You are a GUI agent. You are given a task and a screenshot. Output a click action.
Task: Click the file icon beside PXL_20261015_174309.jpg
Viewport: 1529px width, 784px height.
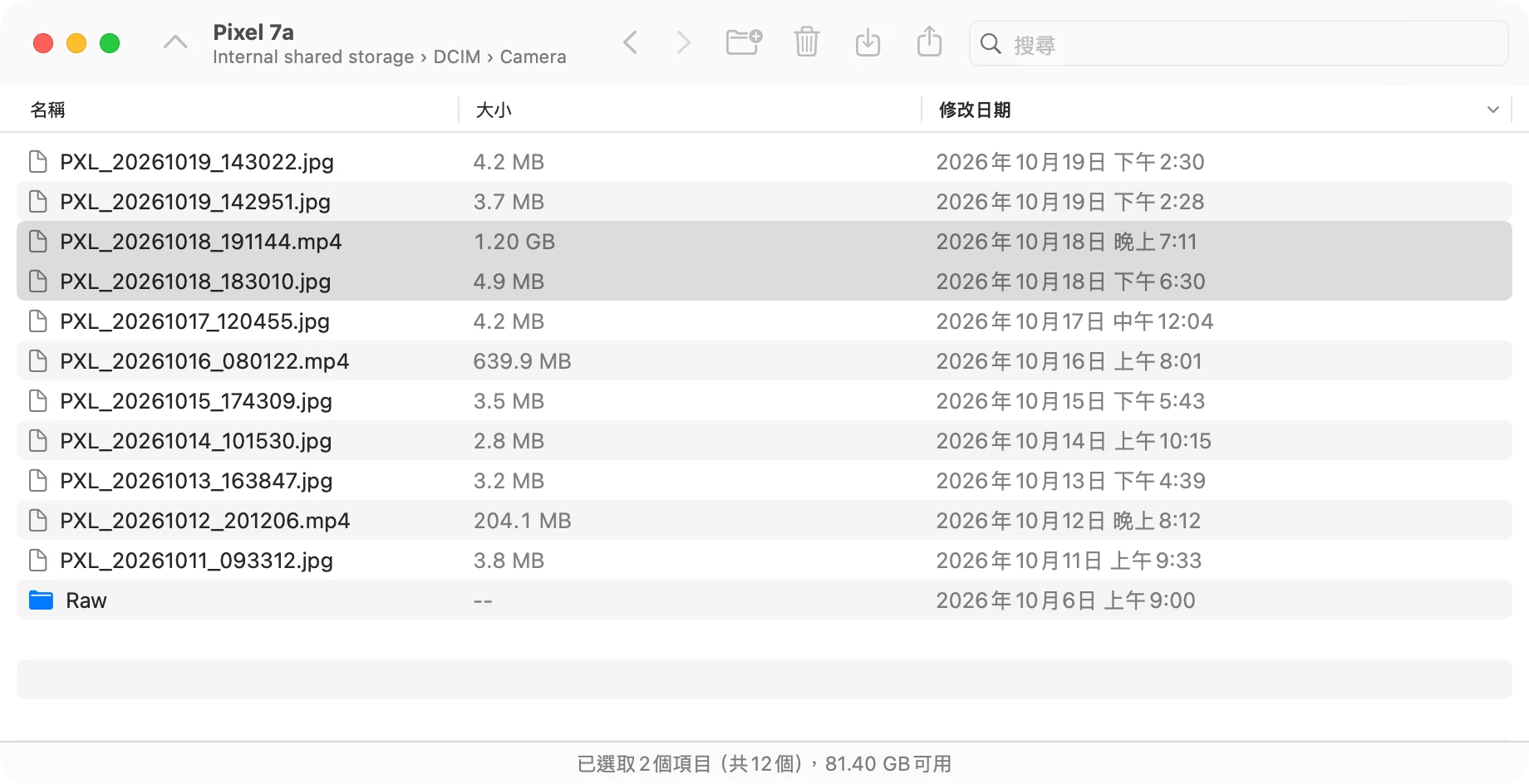tap(38, 401)
